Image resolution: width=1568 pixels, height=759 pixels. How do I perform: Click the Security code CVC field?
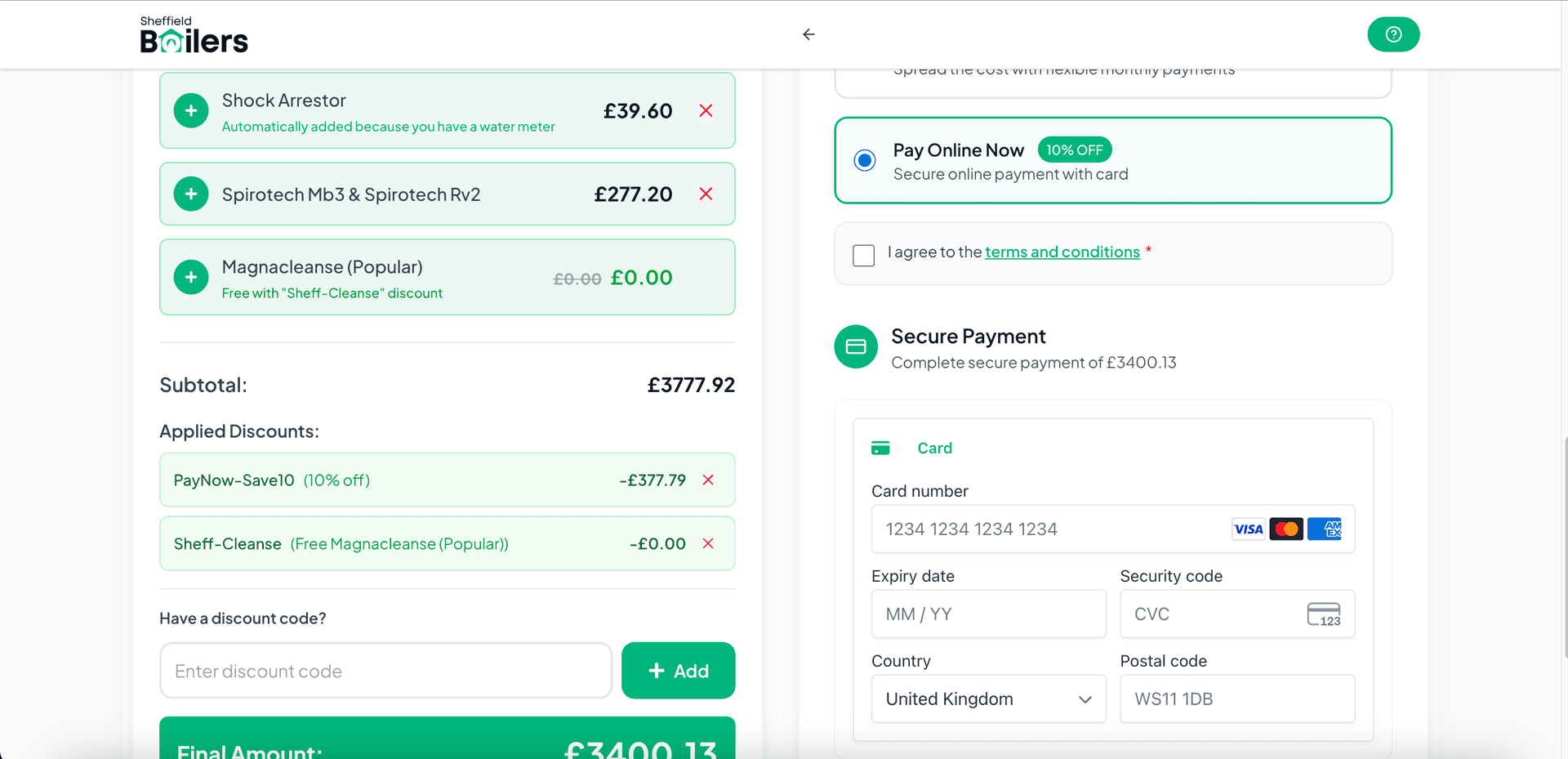point(1217,614)
